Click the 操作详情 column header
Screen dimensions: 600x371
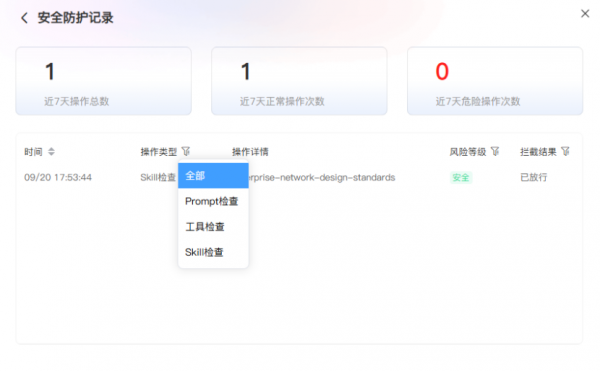(250, 152)
